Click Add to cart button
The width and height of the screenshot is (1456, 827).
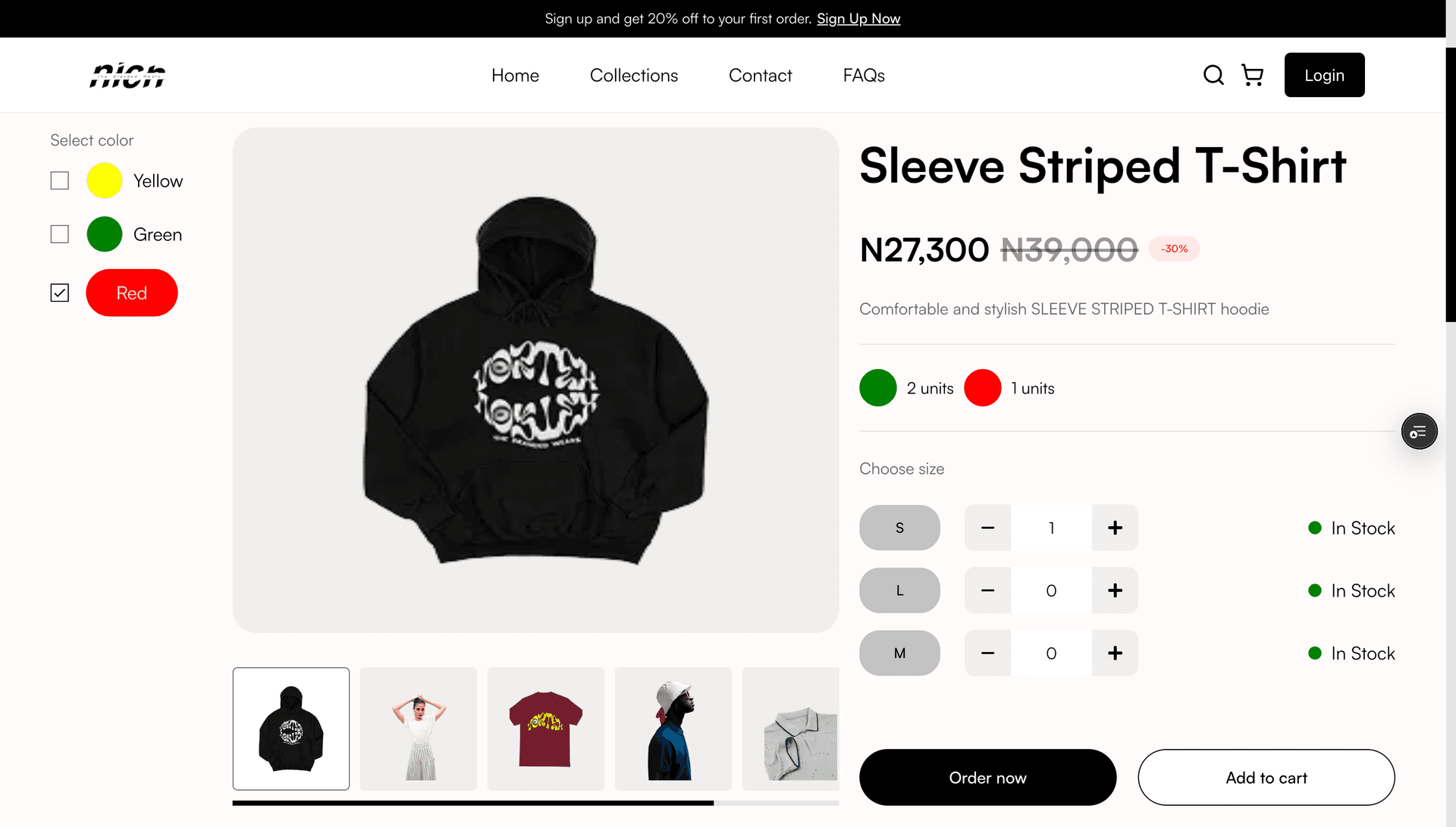1266,778
